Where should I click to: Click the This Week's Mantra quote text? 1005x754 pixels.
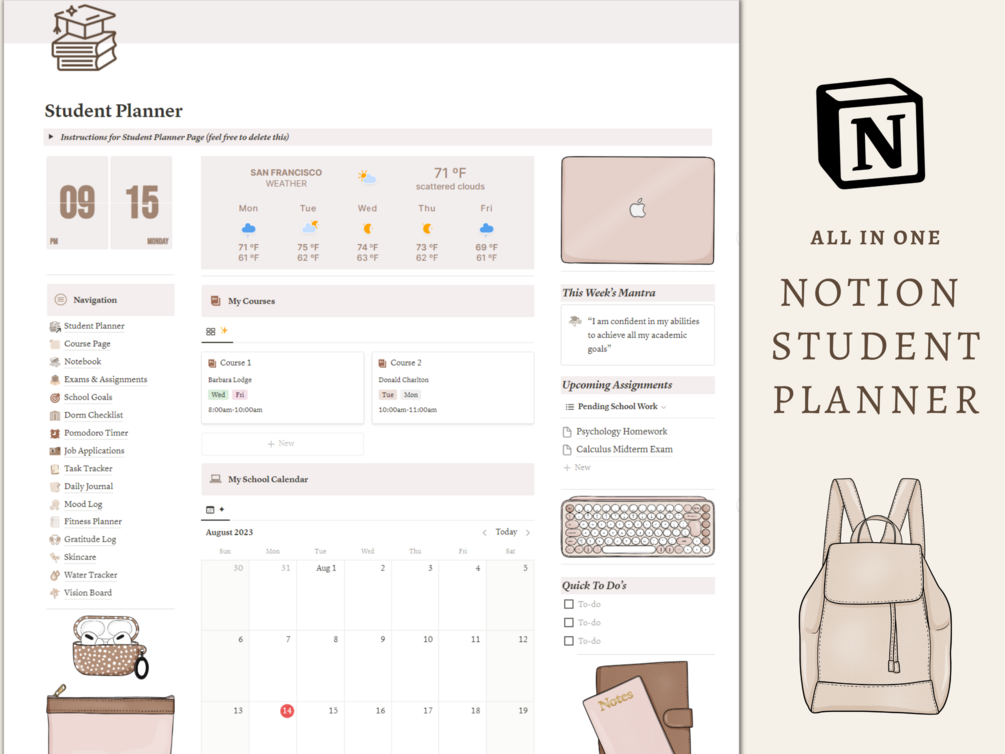[644, 335]
